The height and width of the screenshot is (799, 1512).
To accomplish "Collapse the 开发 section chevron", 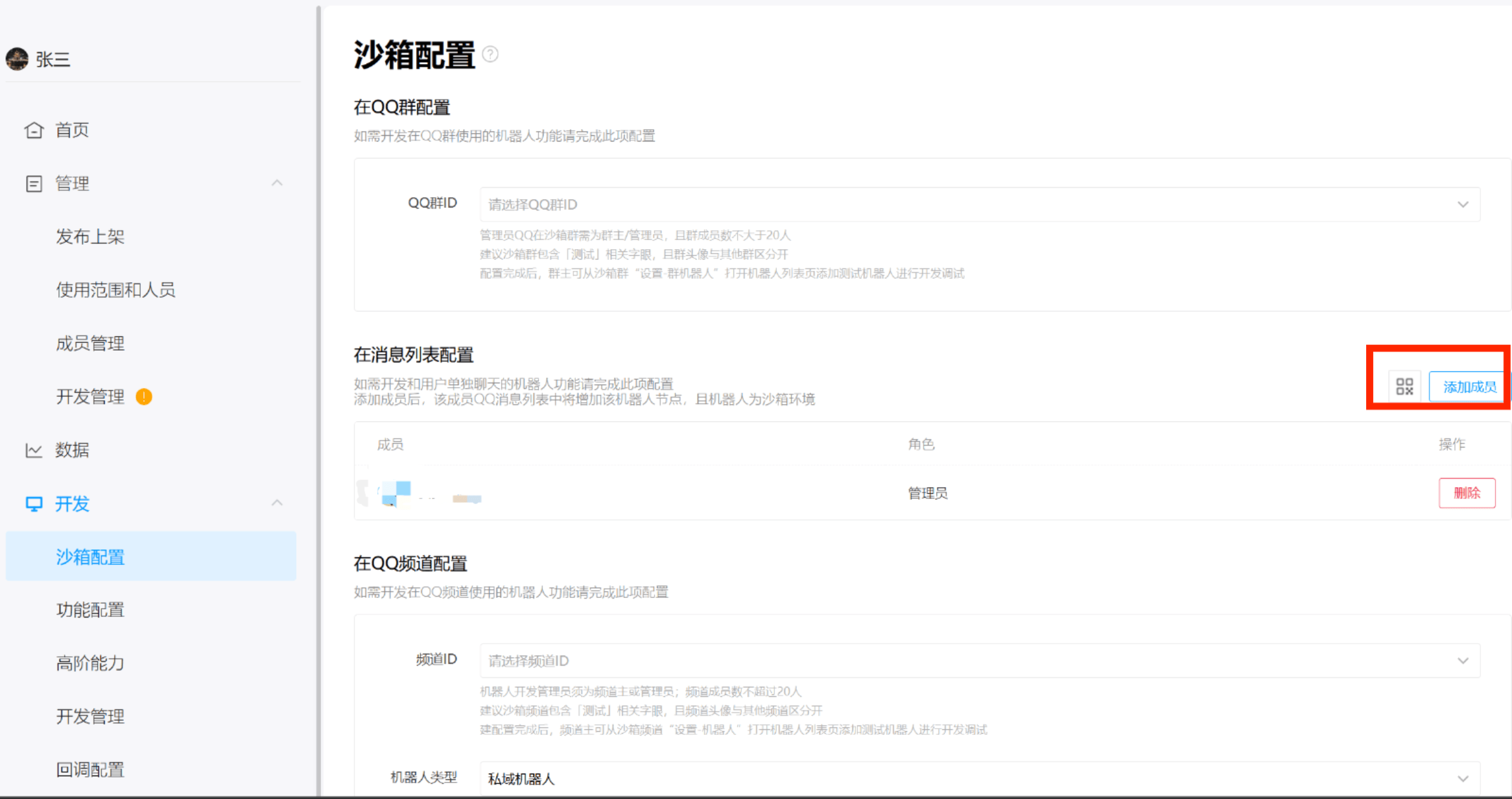I will point(277,503).
